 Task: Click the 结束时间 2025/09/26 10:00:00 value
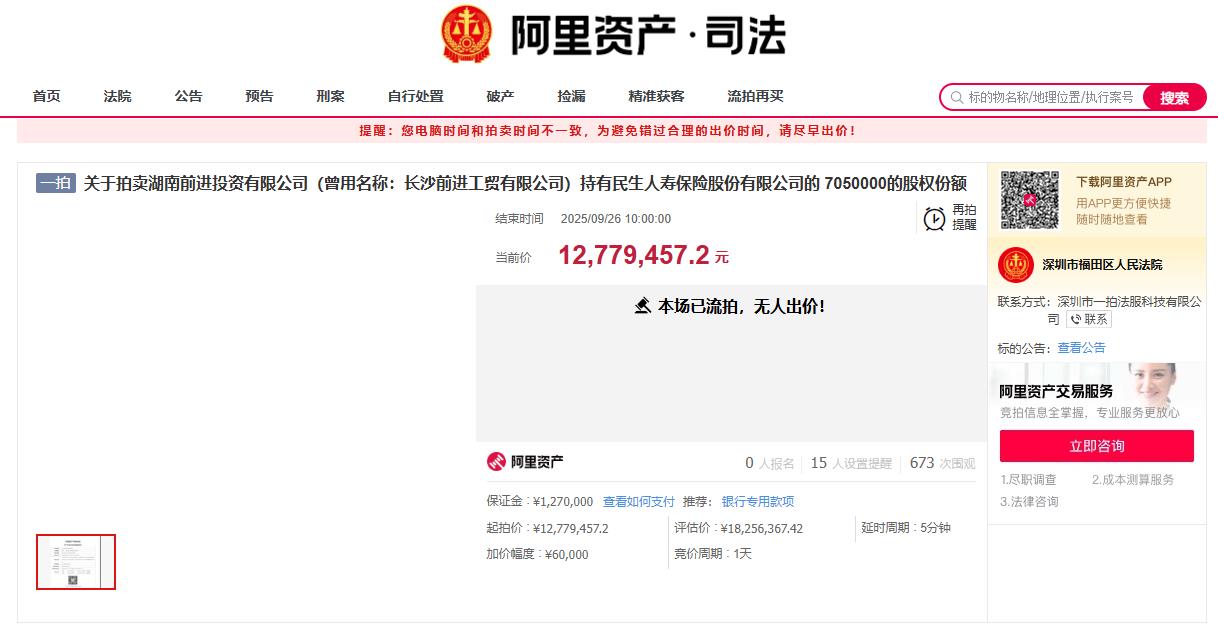616,219
